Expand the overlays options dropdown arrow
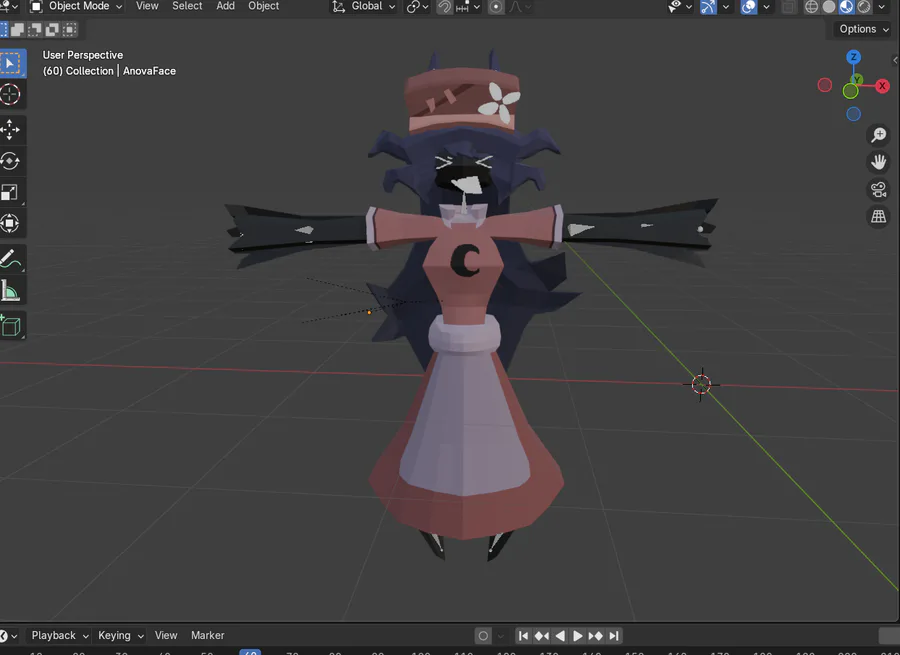This screenshot has width=900, height=655. [766, 7]
